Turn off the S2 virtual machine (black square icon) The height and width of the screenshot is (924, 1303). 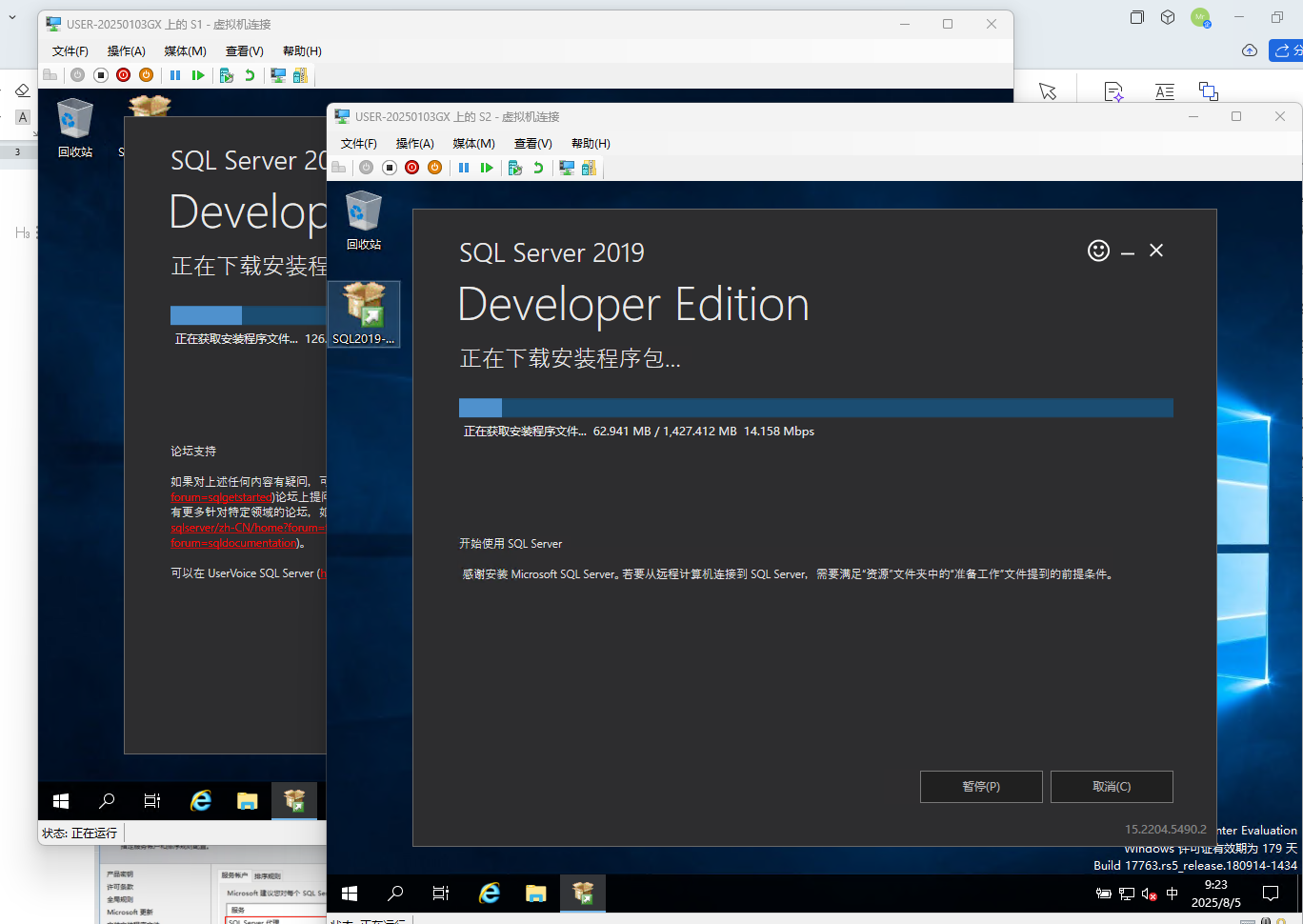(x=390, y=168)
